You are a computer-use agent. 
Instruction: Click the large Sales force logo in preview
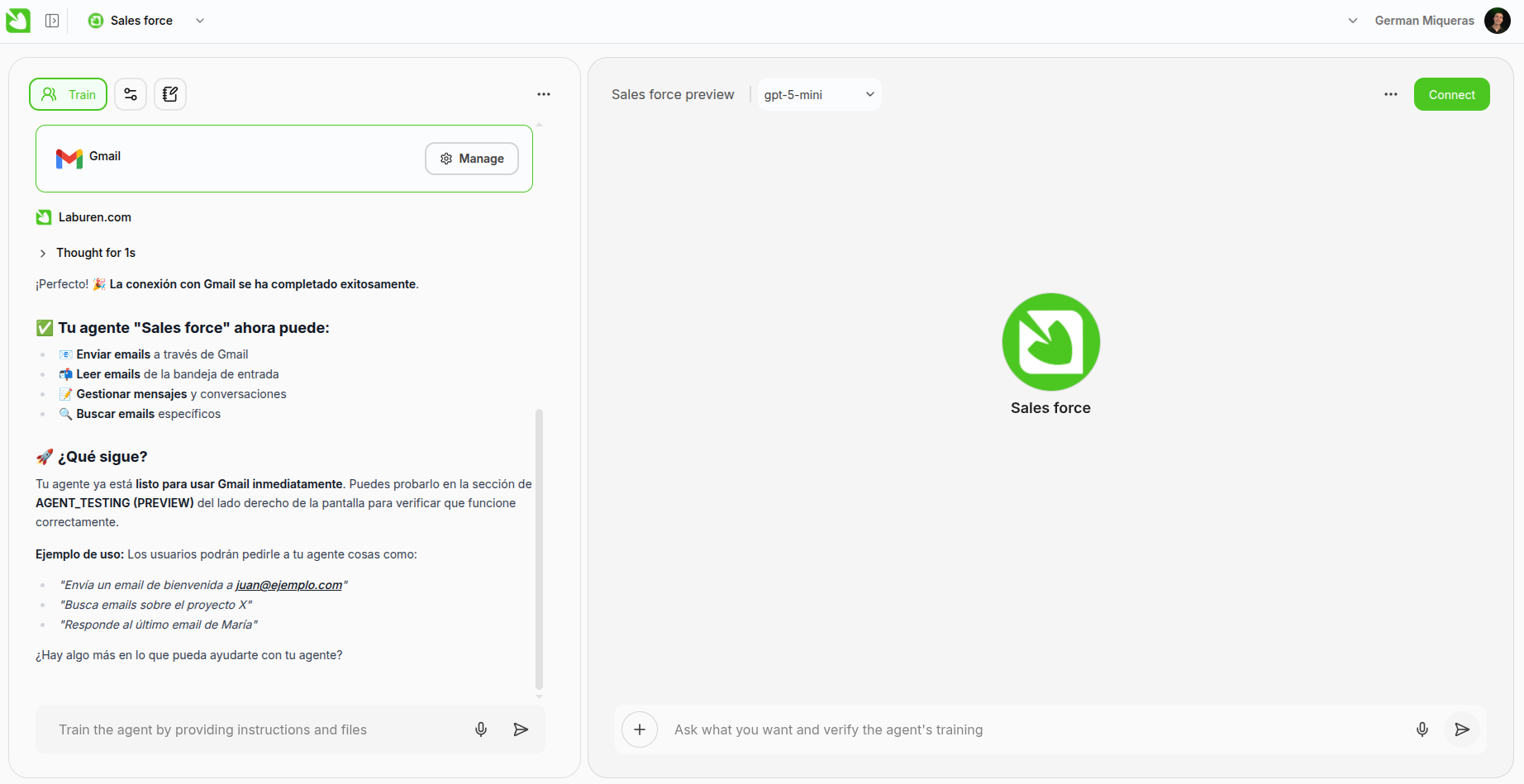coord(1050,342)
